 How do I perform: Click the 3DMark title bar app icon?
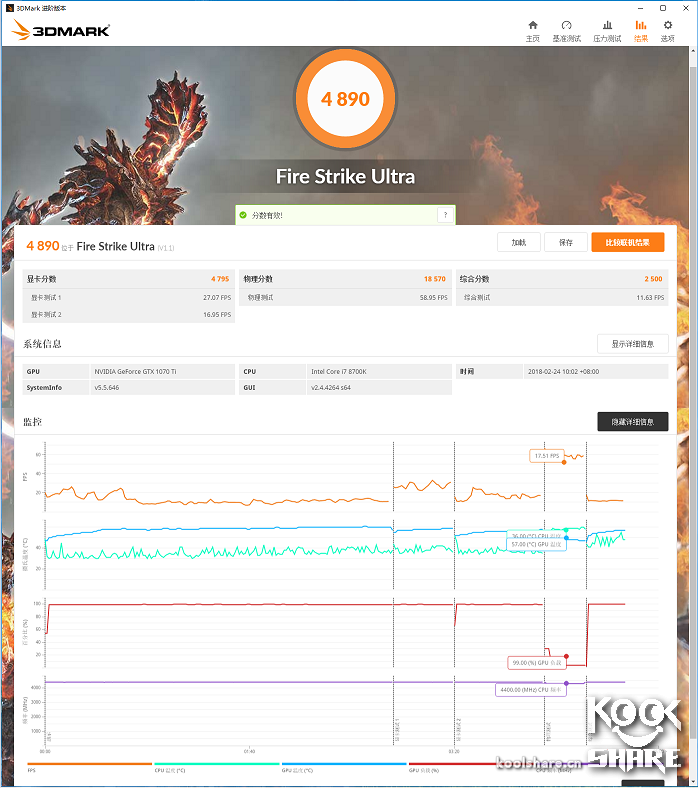point(10,8)
